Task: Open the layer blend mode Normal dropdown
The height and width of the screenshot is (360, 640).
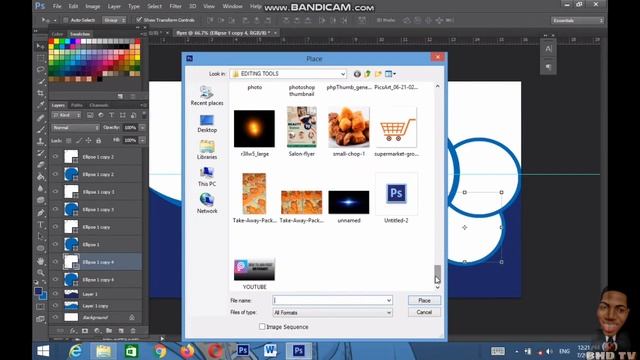Action: [76, 128]
